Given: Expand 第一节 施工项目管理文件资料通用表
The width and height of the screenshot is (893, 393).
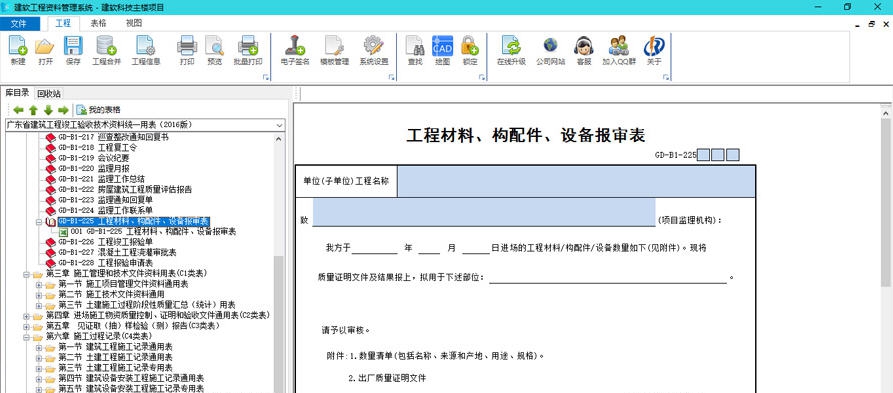Looking at the screenshot, I should point(39,284).
